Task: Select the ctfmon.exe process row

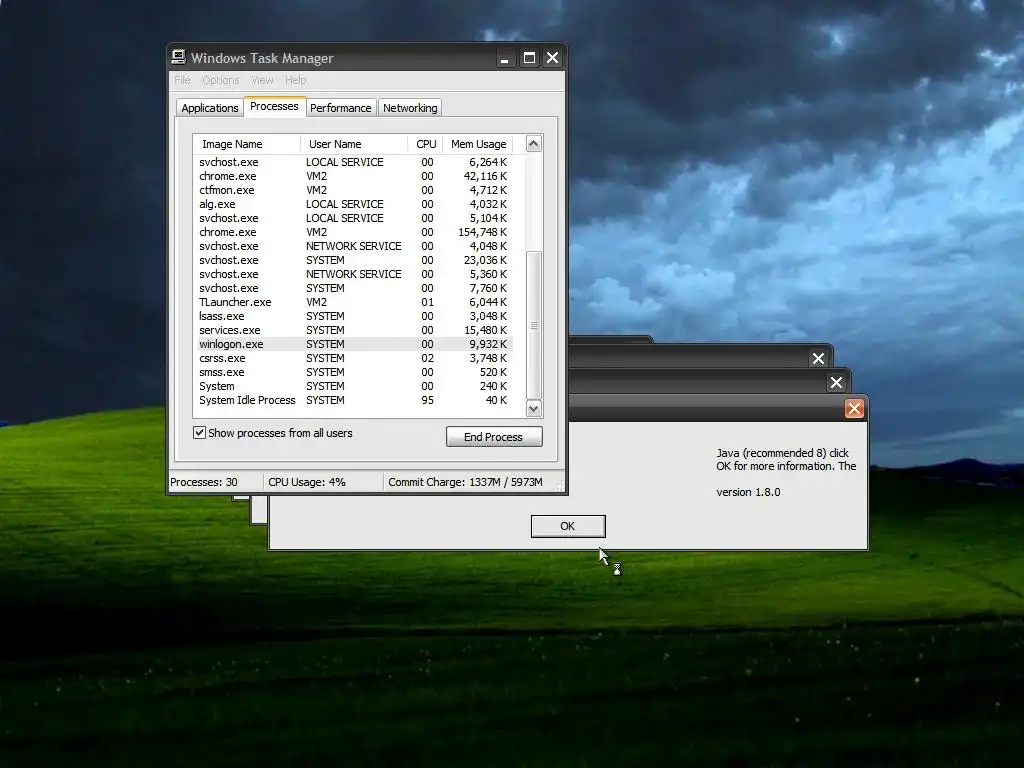Action: pyautogui.click(x=353, y=190)
